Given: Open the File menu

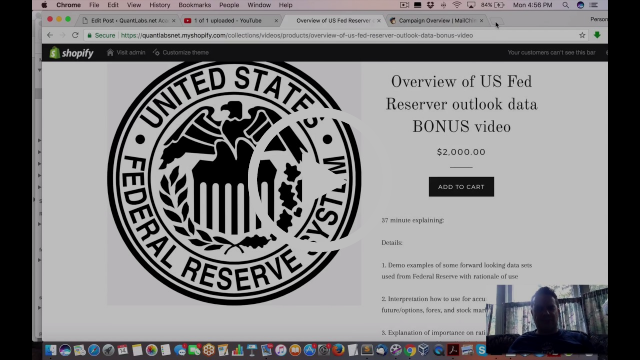Looking at the screenshot, I should coord(94,5).
